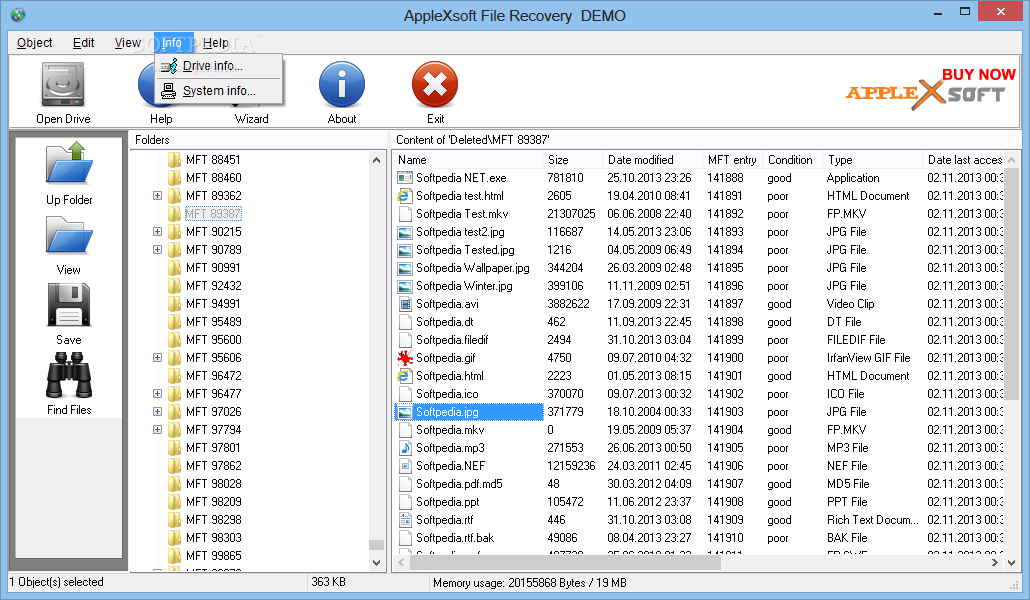Open the Object menu
Screen dimensions: 1030x600
pos(34,43)
